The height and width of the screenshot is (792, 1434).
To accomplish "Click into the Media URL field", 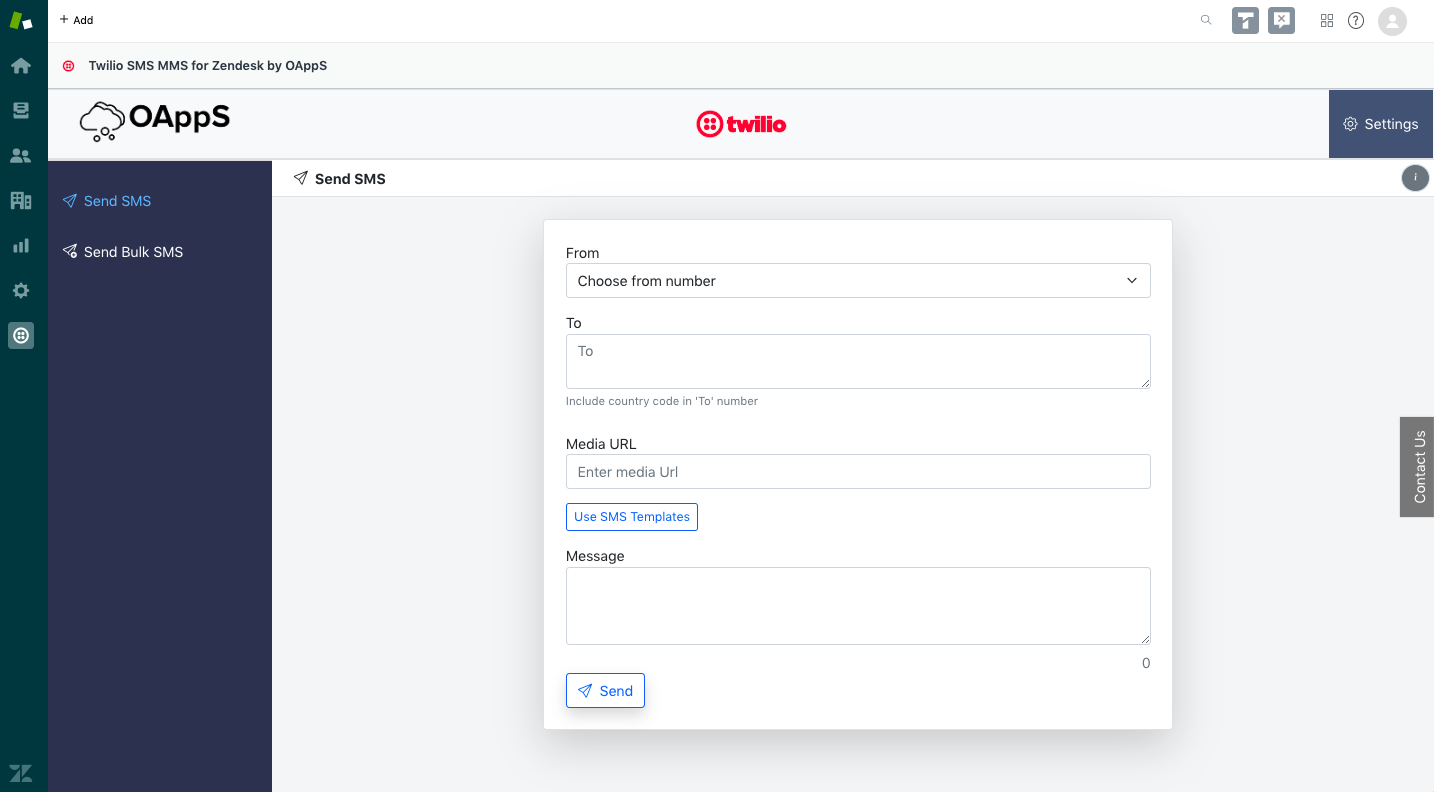I will 858,472.
